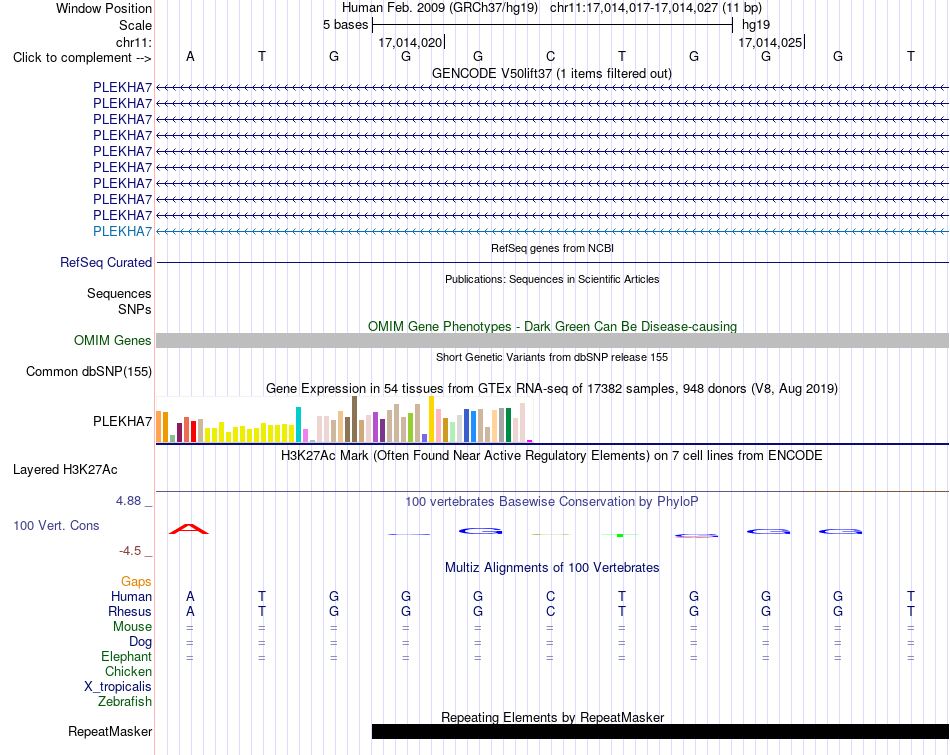Click the C base in the complement row

point(550,56)
